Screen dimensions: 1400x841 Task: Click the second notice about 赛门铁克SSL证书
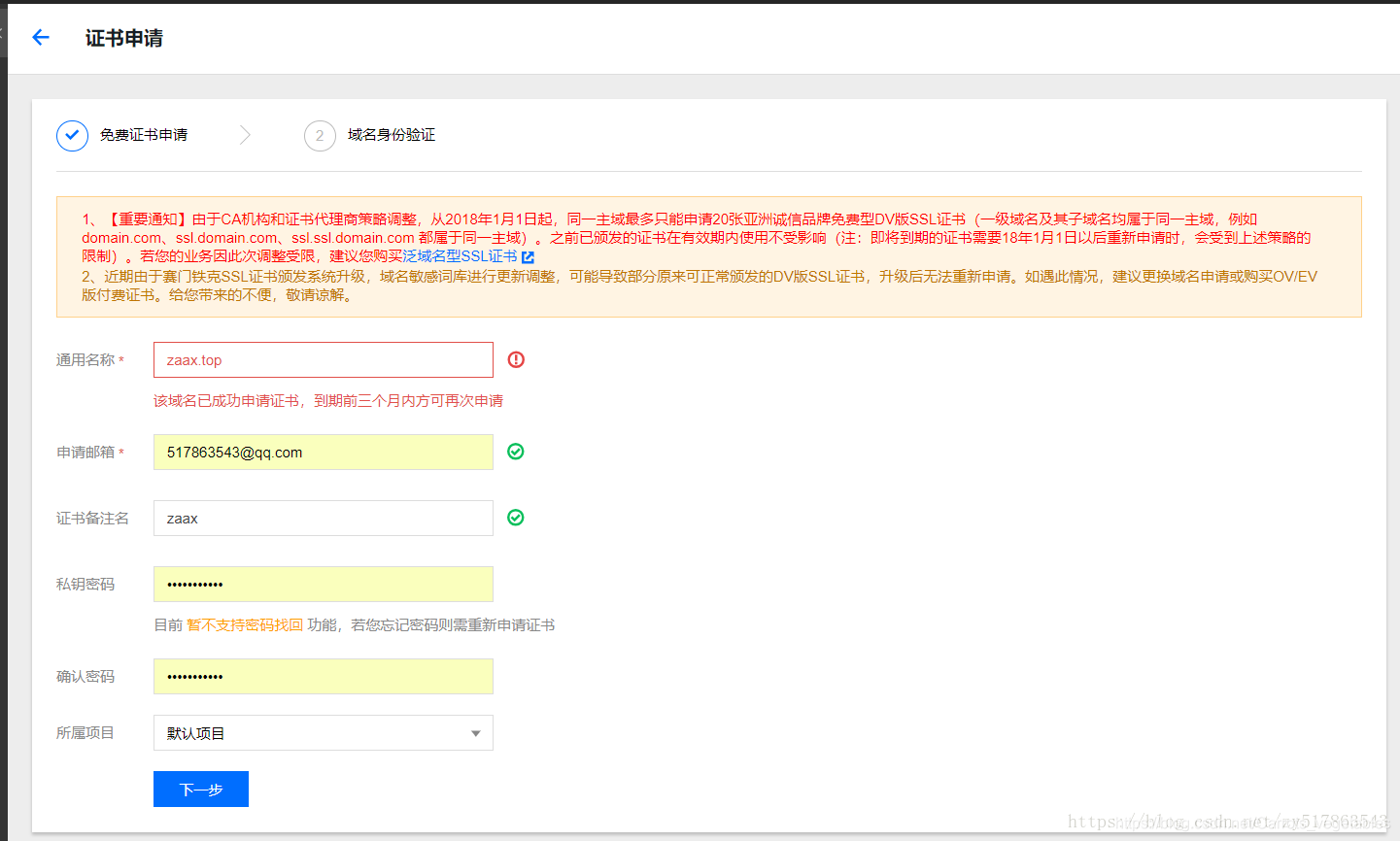click(700, 286)
